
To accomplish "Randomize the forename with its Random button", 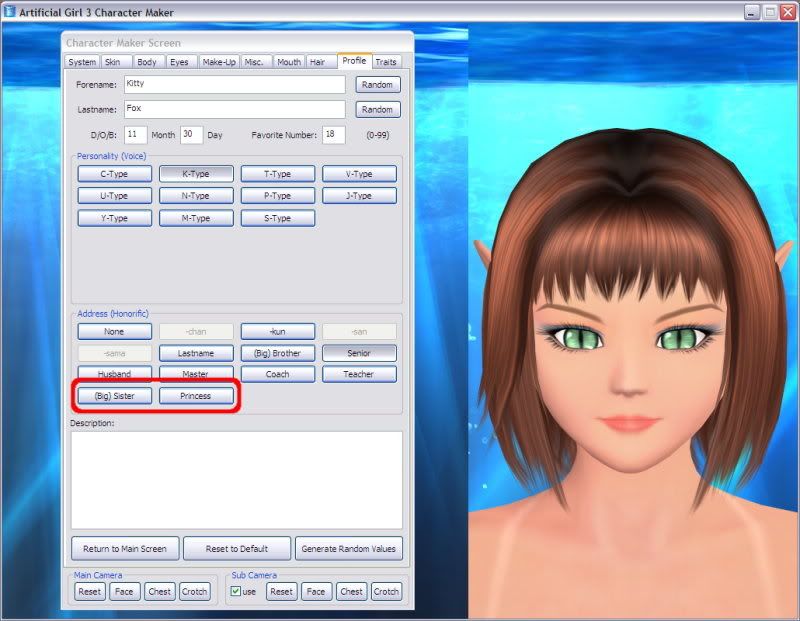I will [x=378, y=85].
